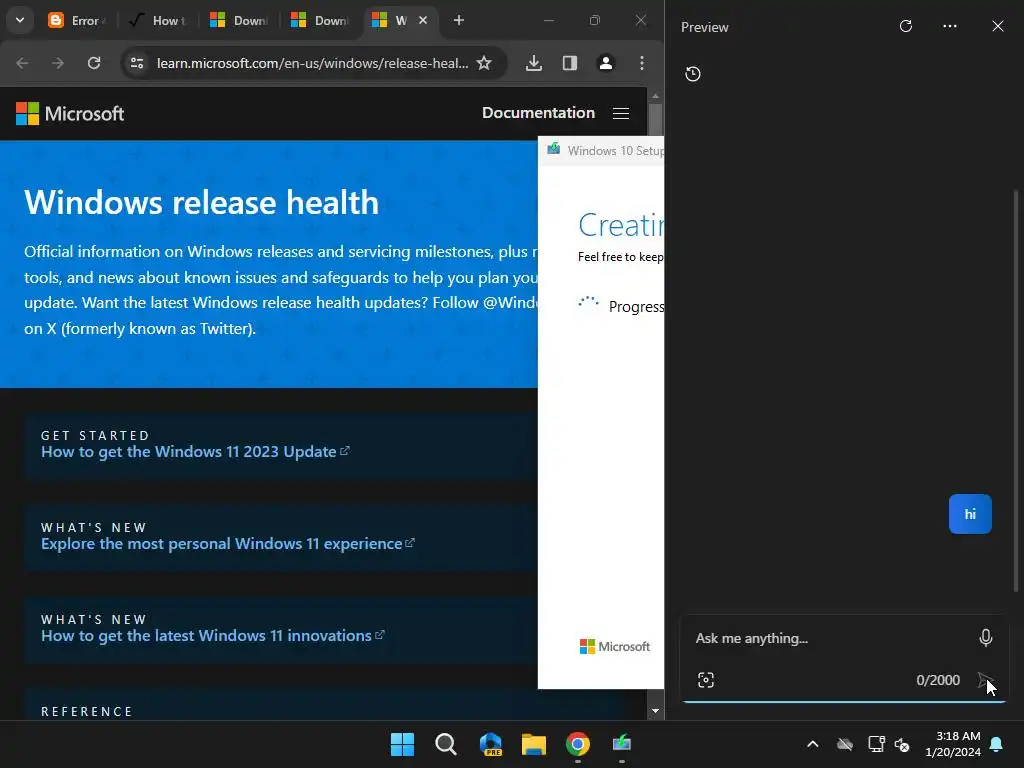Refresh the Copilot Preview panel

coord(905,26)
